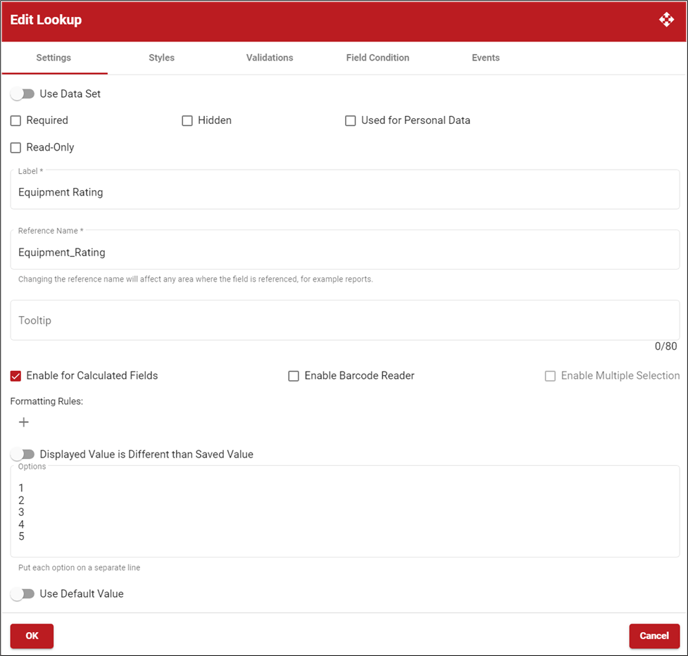
Task: Uncheck Enable for Calculated Fields
Action: pos(16,376)
